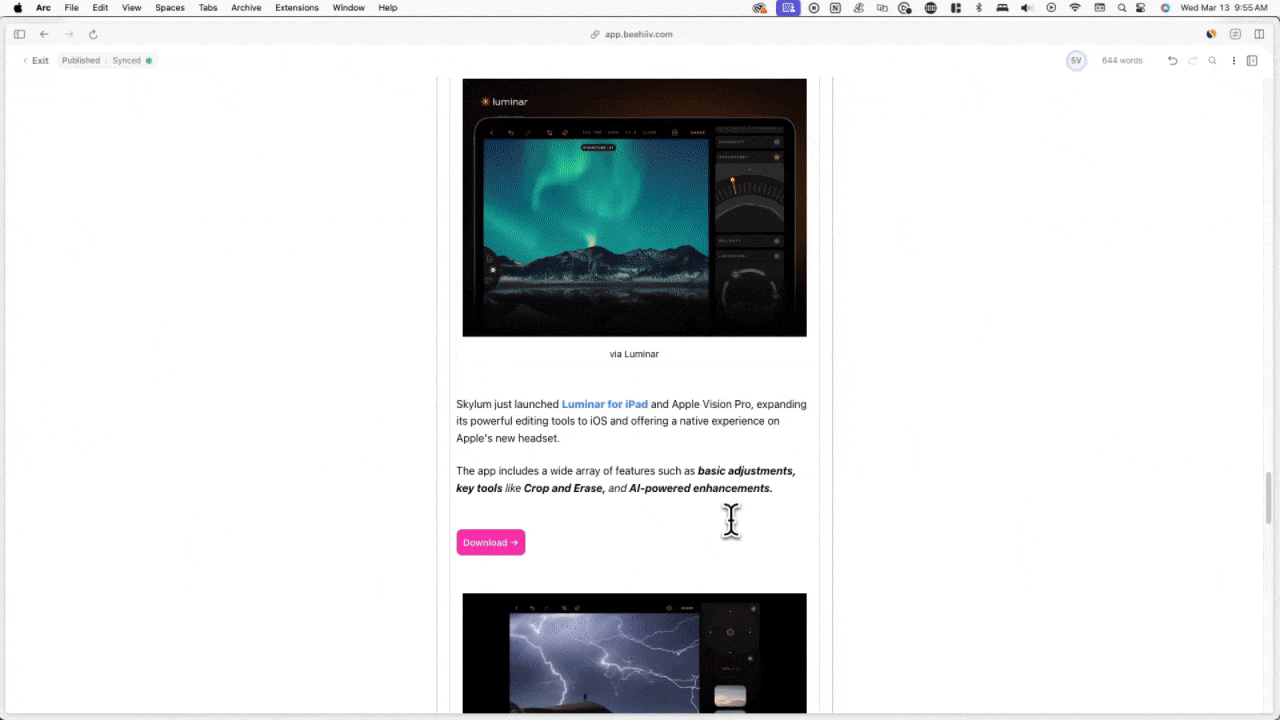The height and width of the screenshot is (720, 1280).
Task: Reload the page with the refresh icon
Action: coord(93,34)
